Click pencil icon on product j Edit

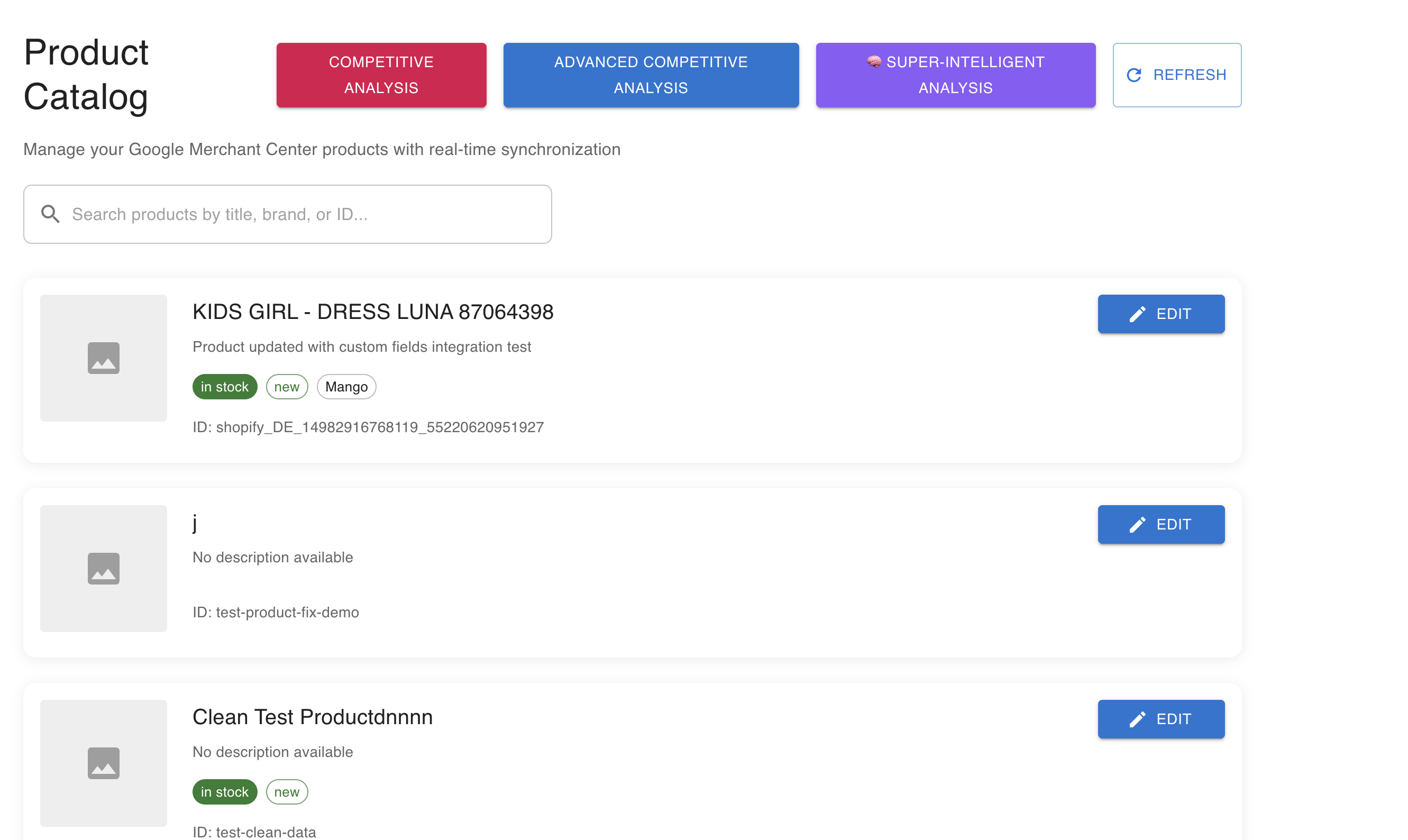pyautogui.click(x=1137, y=525)
